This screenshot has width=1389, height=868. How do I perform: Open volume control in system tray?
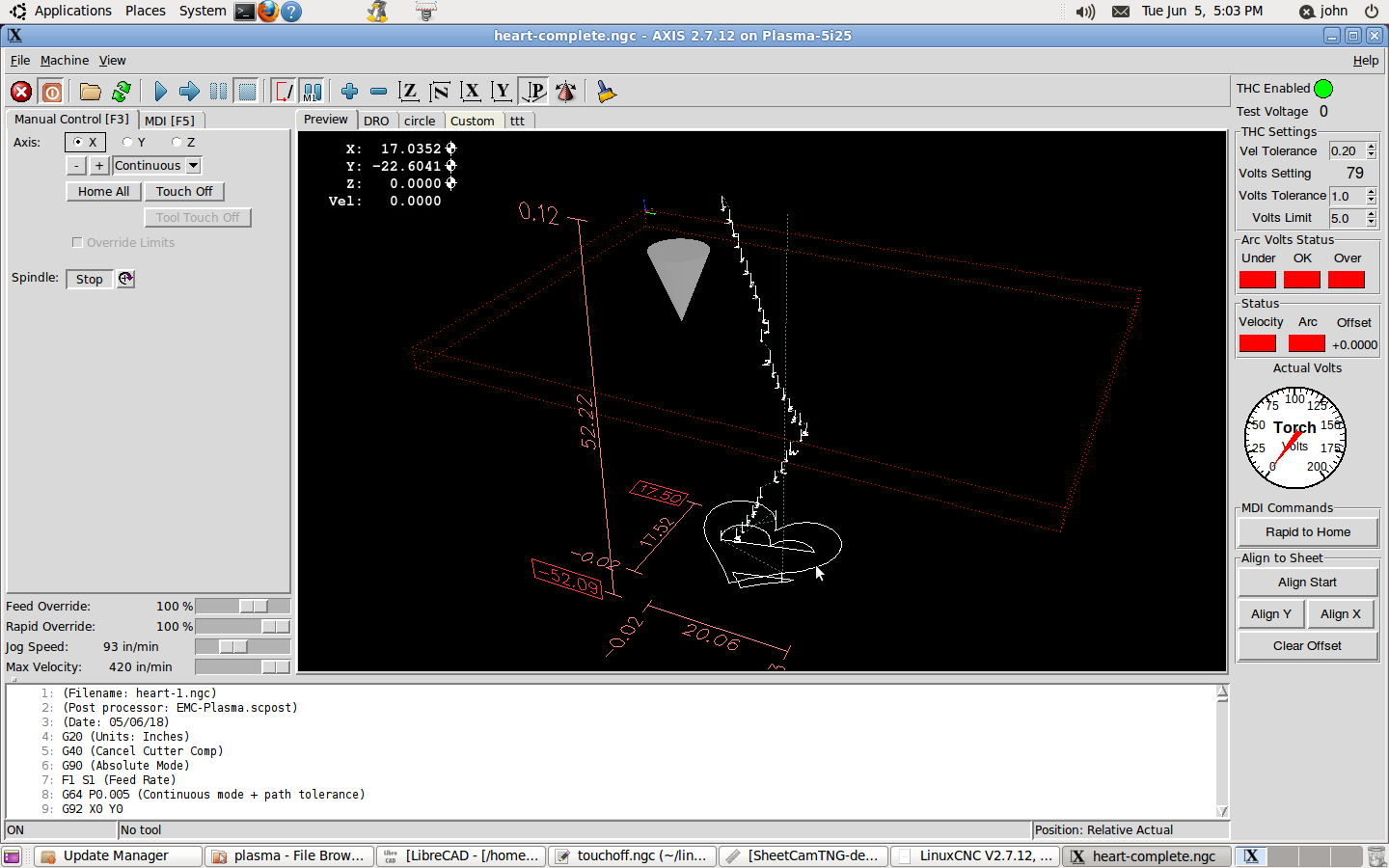pyautogui.click(x=1086, y=12)
